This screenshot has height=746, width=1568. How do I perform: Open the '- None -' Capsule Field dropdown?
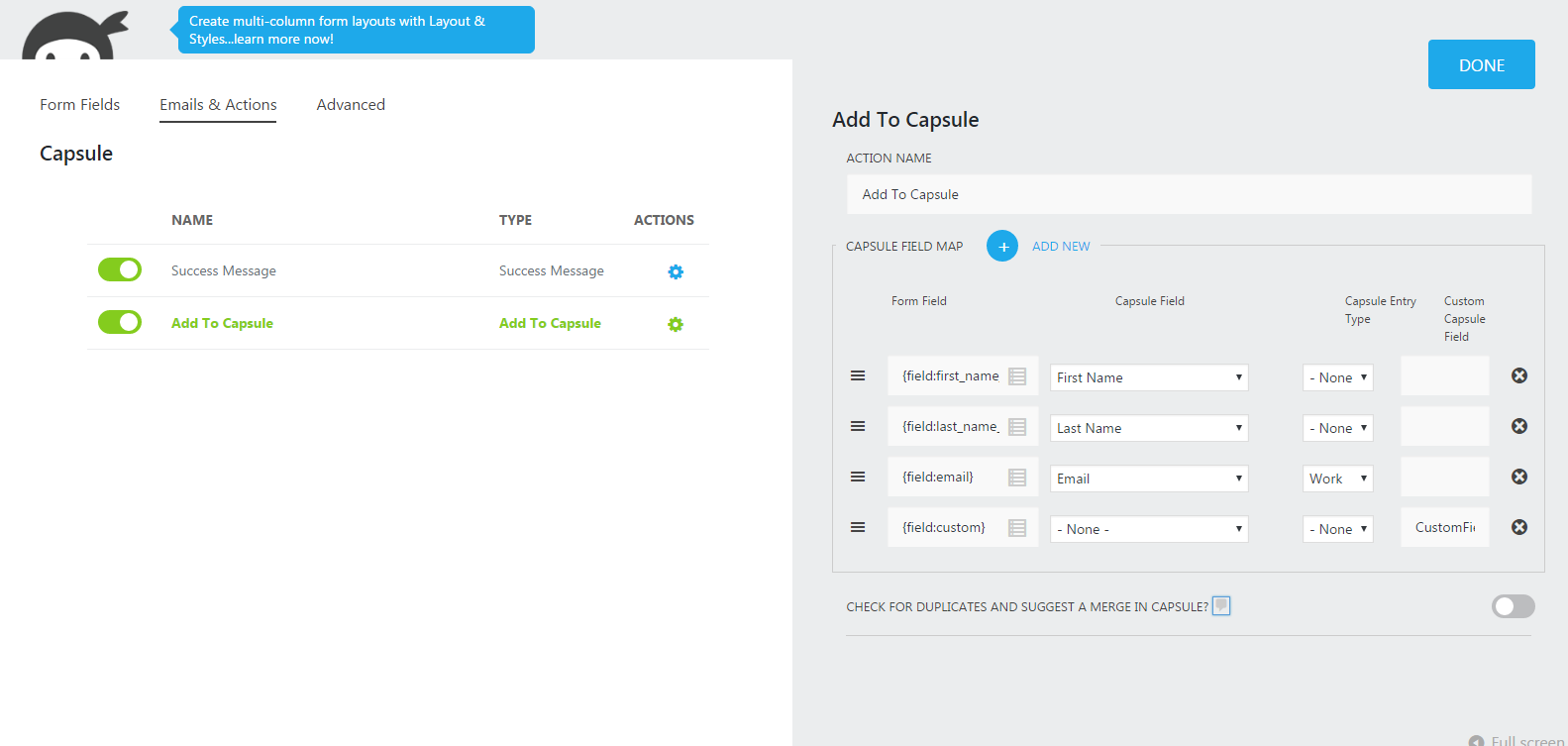pos(1148,529)
